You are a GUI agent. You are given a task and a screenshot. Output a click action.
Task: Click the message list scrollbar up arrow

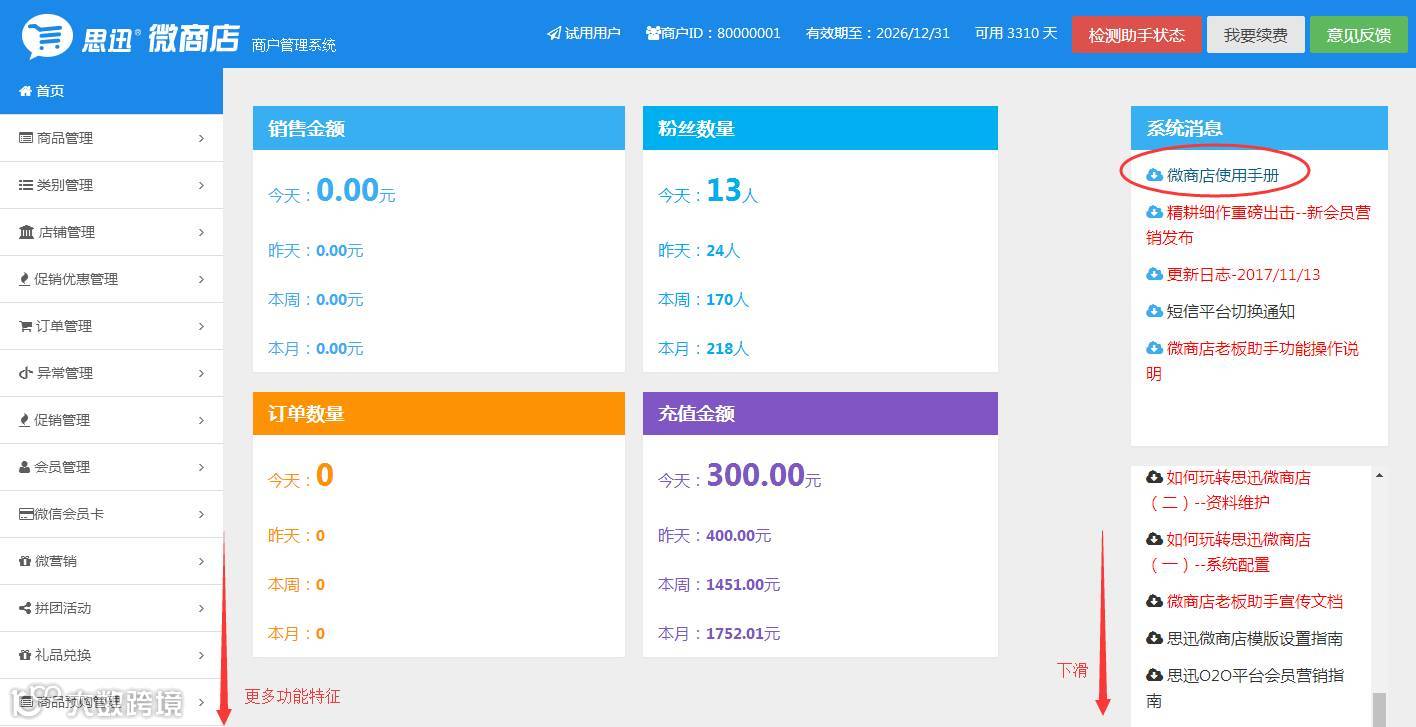click(x=1380, y=476)
